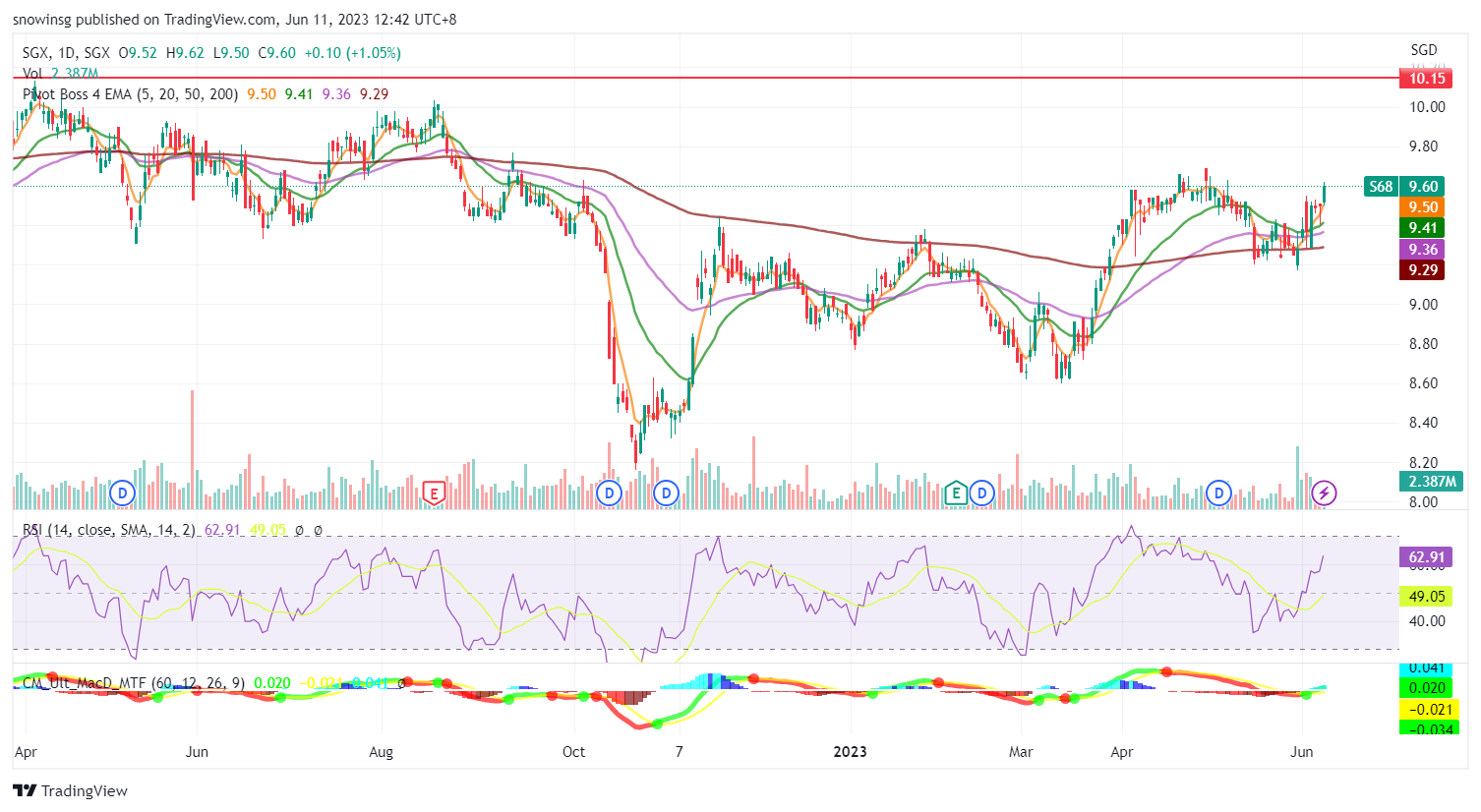The height and width of the screenshot is (812, 1481).
Task: Click the yellow 49.05 RSI average label
Action: 1427,596
